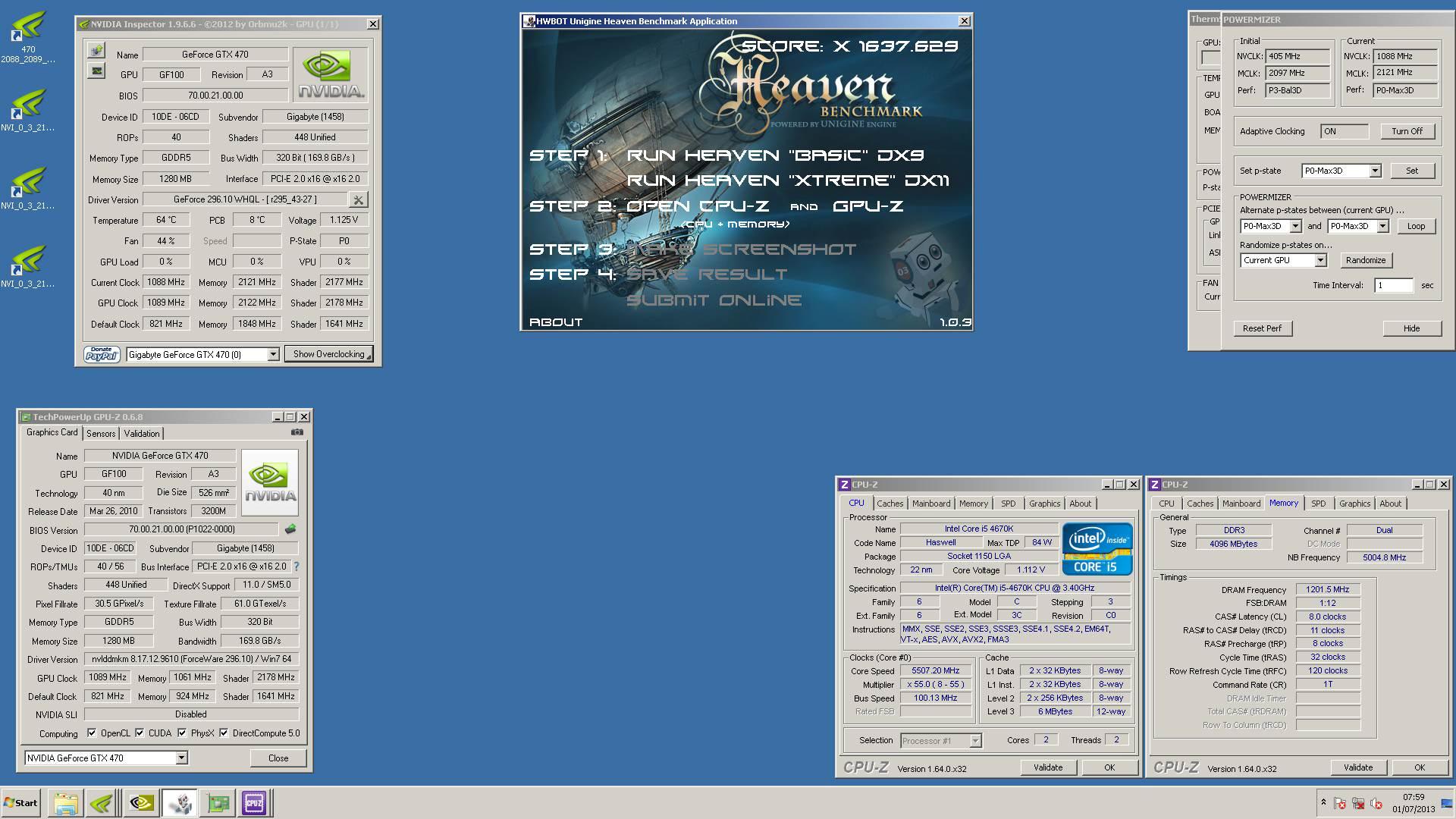
Task: Click the NVIDIA logo in NVIDIA Inspector
Action: coord(330,75)
